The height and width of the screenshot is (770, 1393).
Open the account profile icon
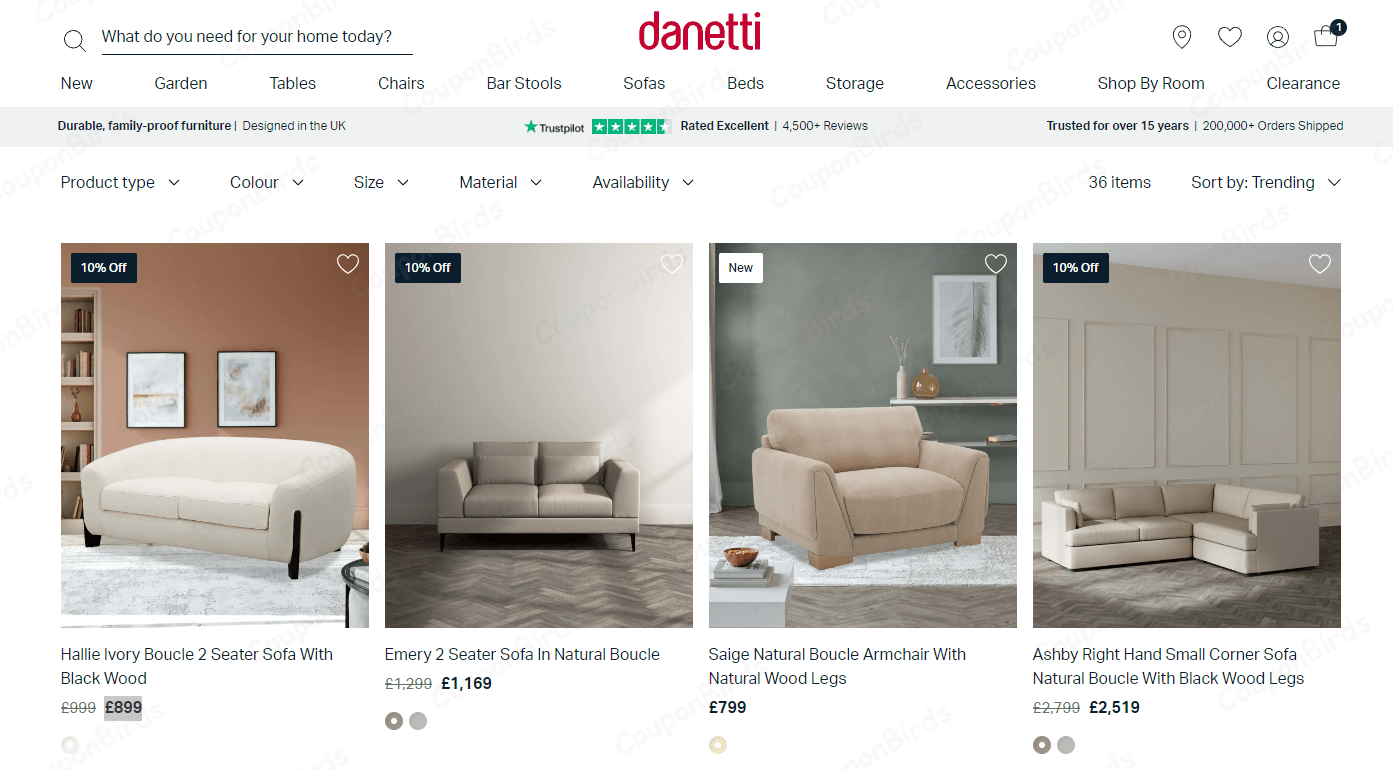click(1278, 37)
